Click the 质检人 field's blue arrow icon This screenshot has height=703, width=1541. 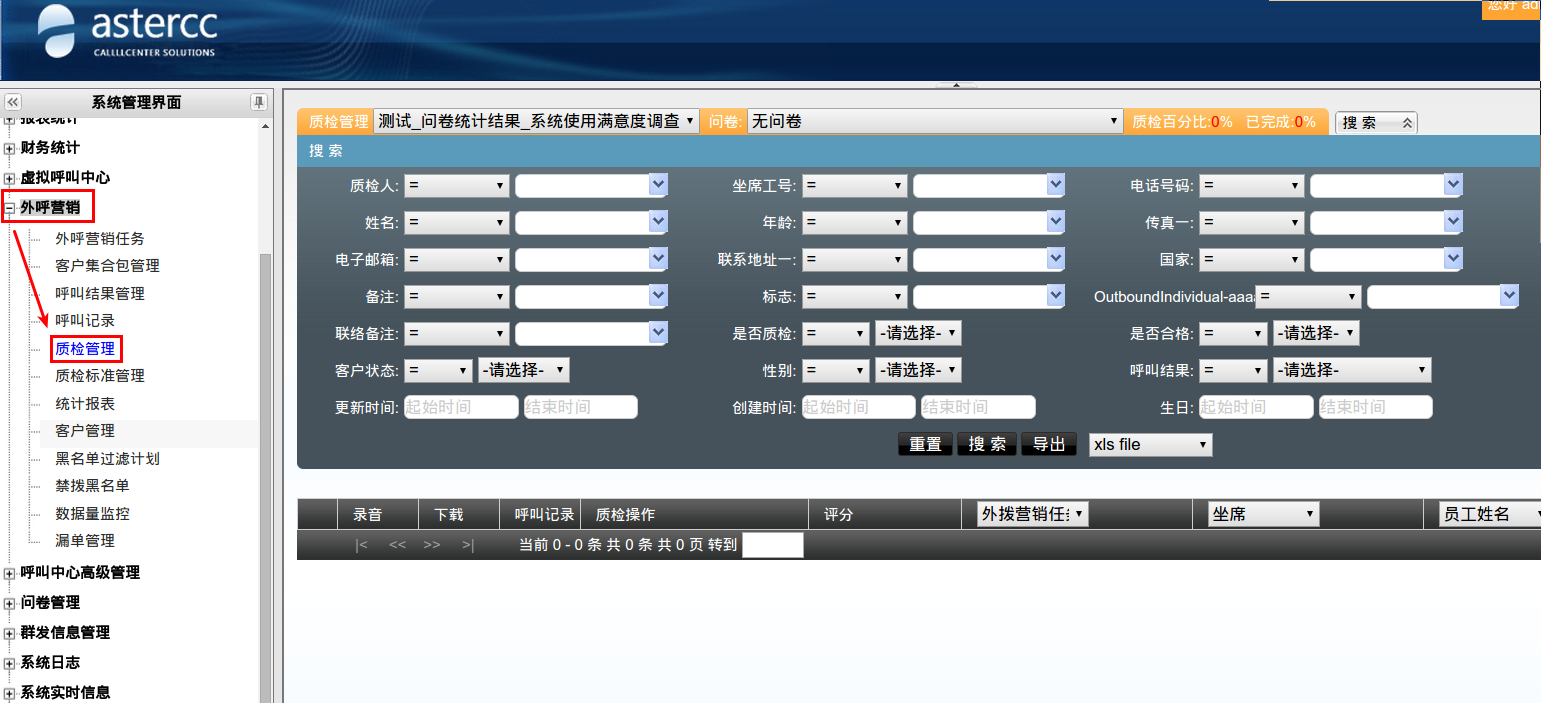coord(658,185)
